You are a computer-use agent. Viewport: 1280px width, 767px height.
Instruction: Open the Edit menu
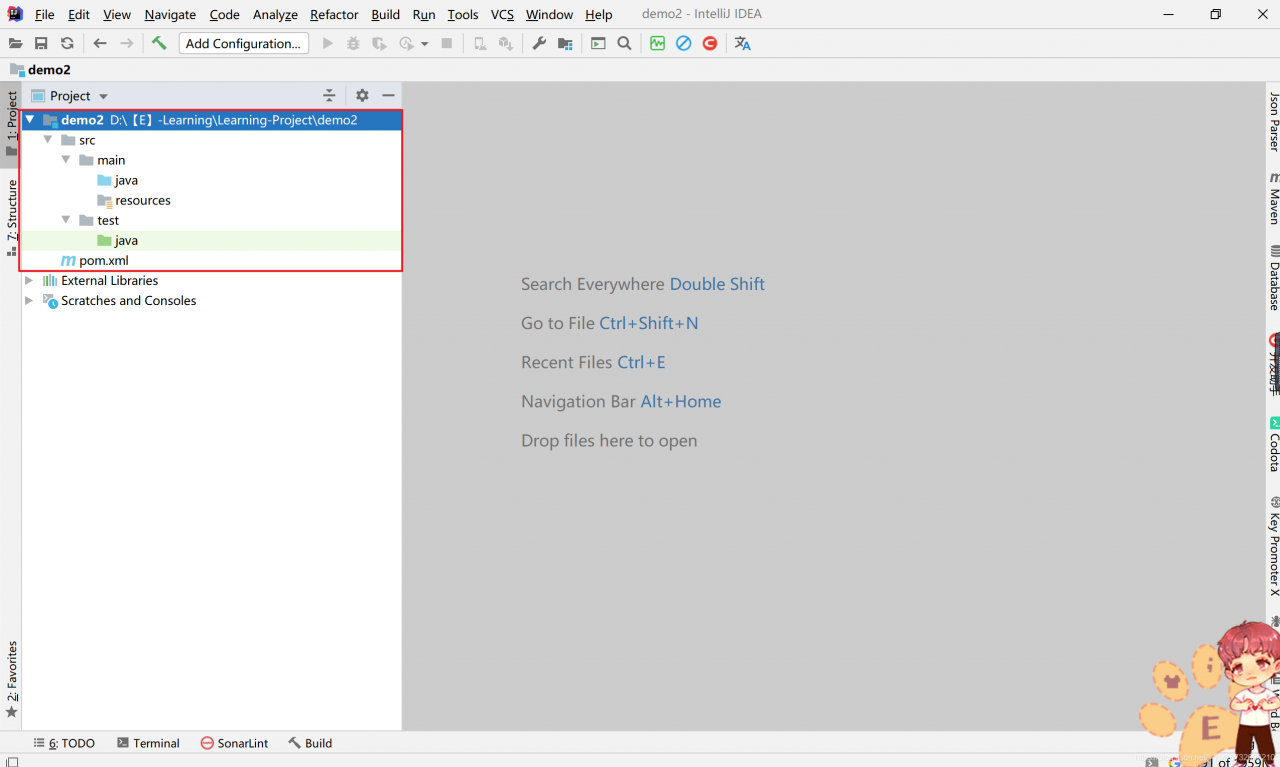pyautogui.click(x=79, y=14)
